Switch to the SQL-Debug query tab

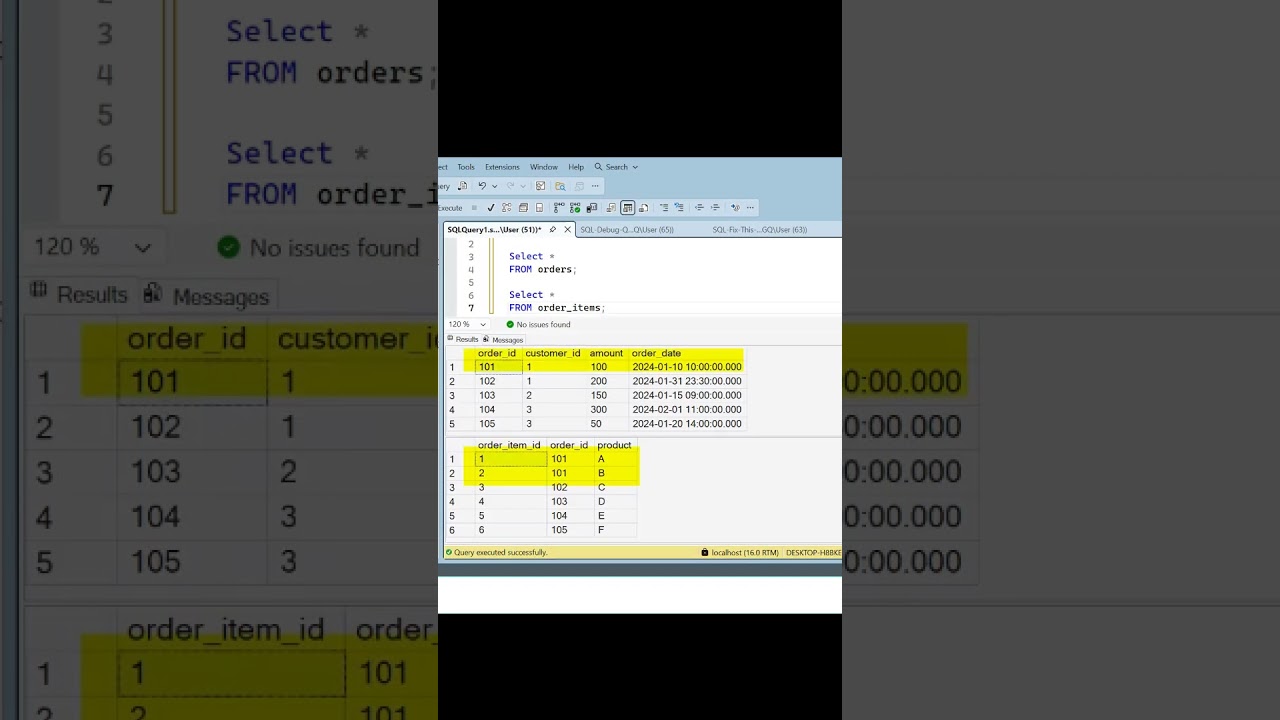[x=627, y=230]
